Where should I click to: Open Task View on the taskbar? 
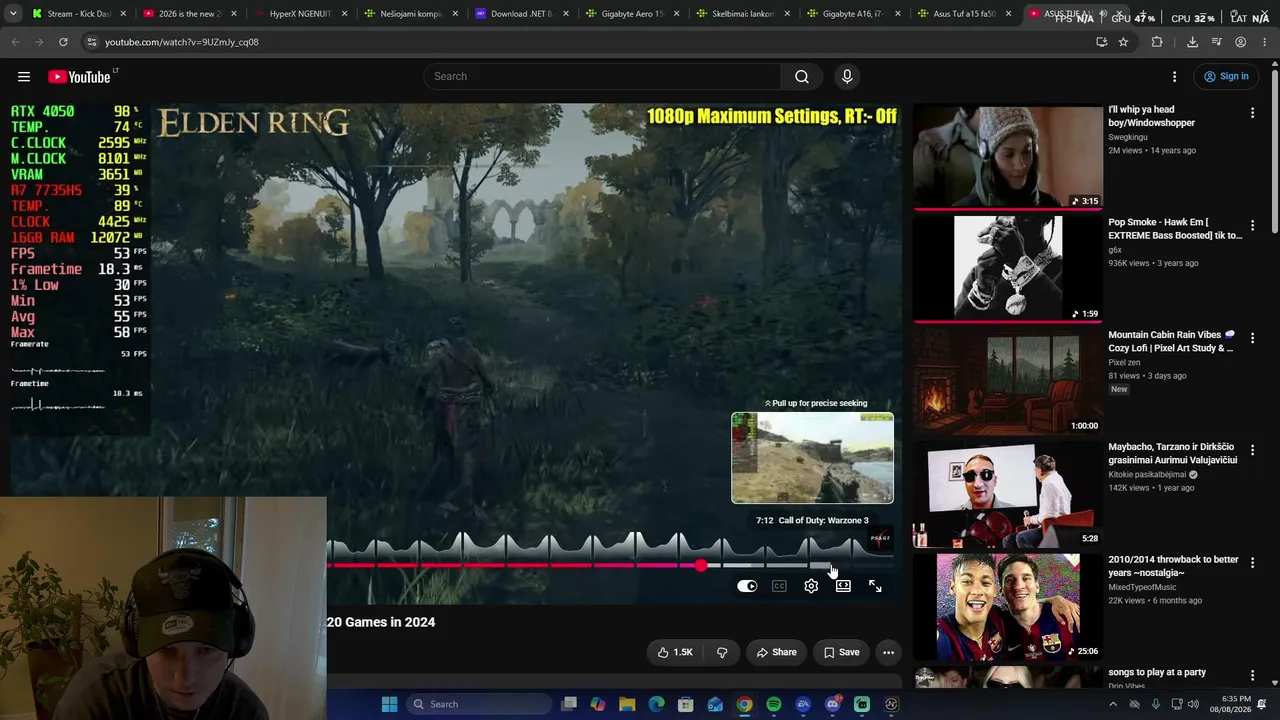pyautogui.click(x=568, y=704)
